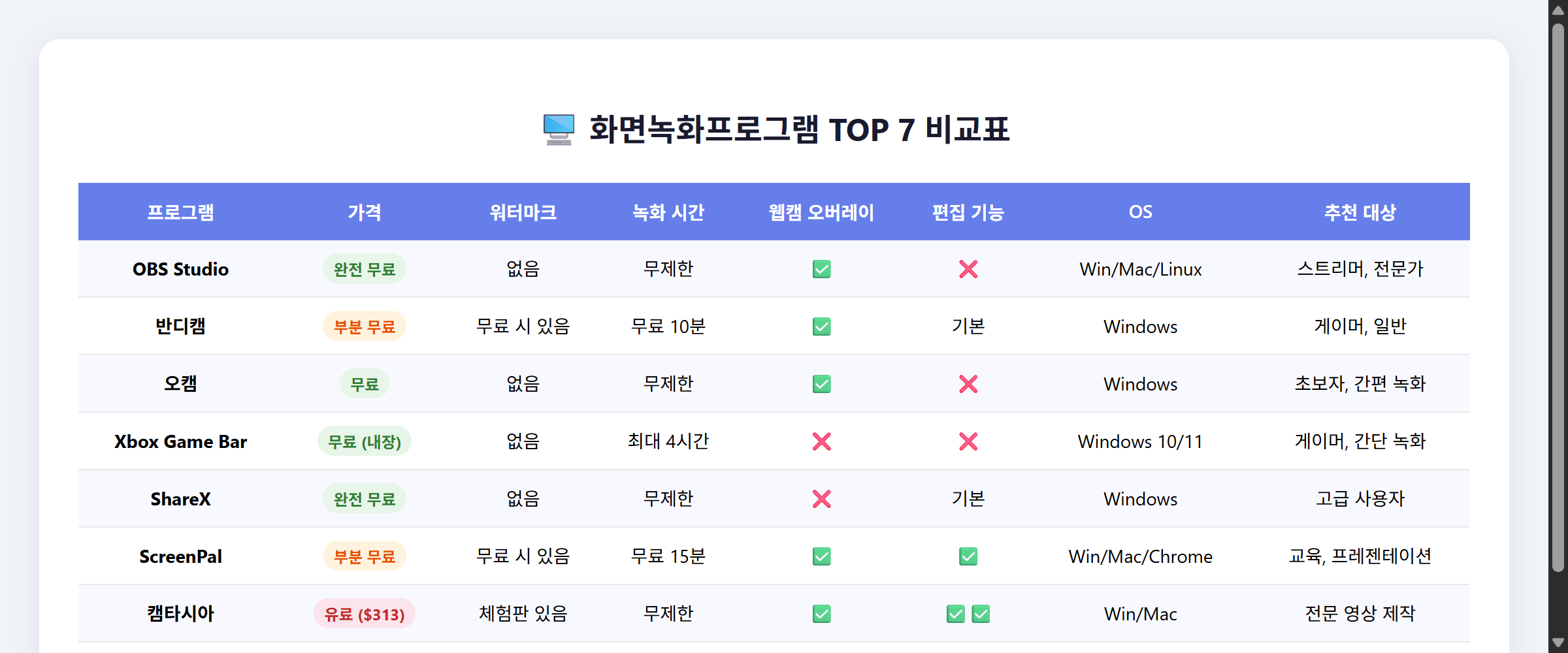Click OBS Studio's green webcam overlay checkmark
This screenshot has width=1568, height=653.
[x=821, y=268]
